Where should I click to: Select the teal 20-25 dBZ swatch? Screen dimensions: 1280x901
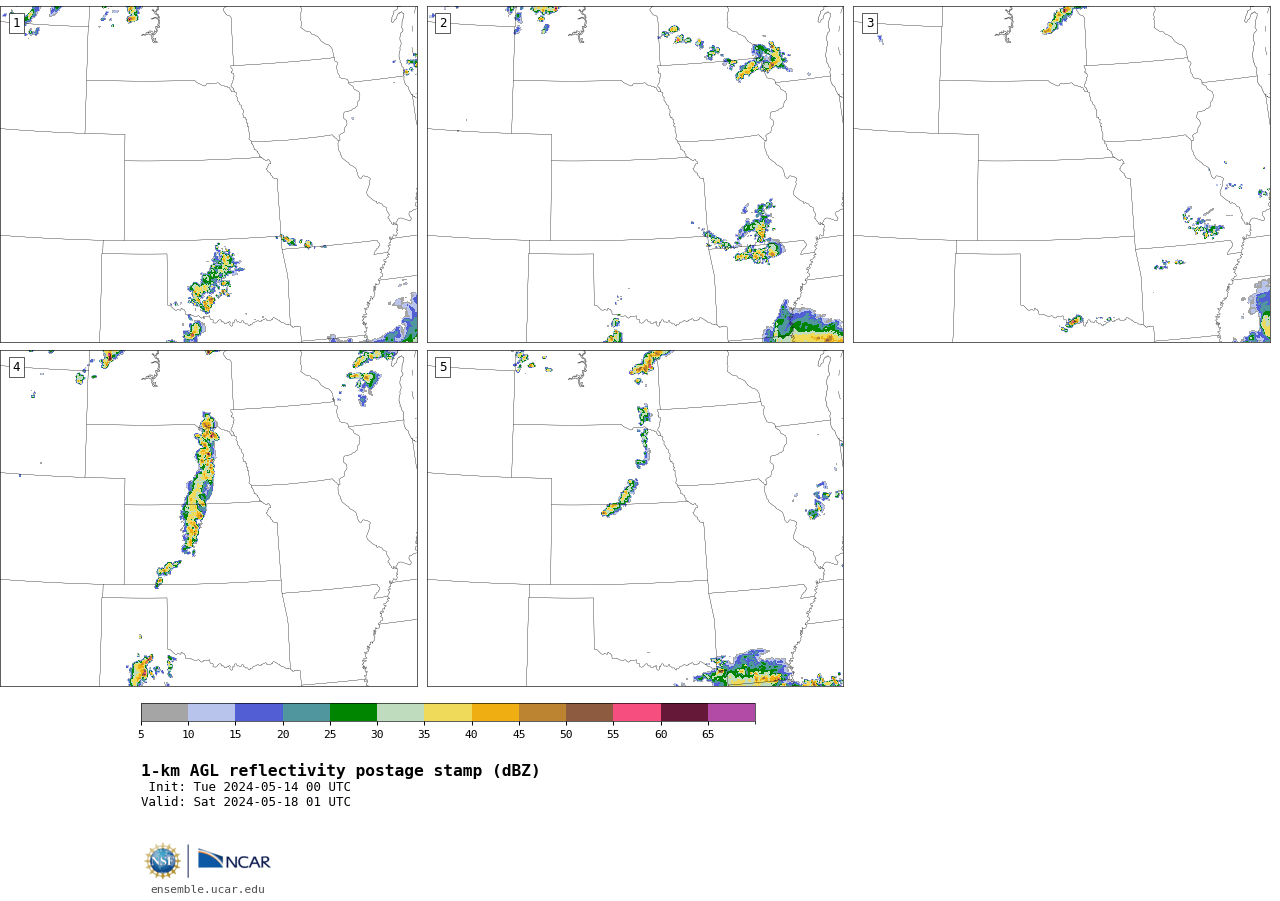pos(306,713)
